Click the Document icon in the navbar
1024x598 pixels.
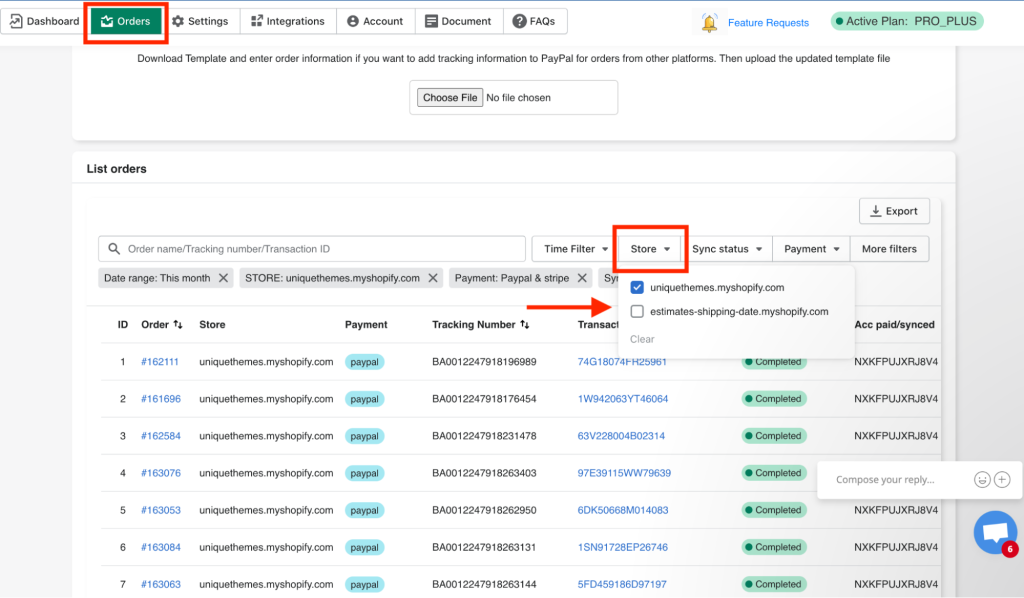tap(429, 20)
